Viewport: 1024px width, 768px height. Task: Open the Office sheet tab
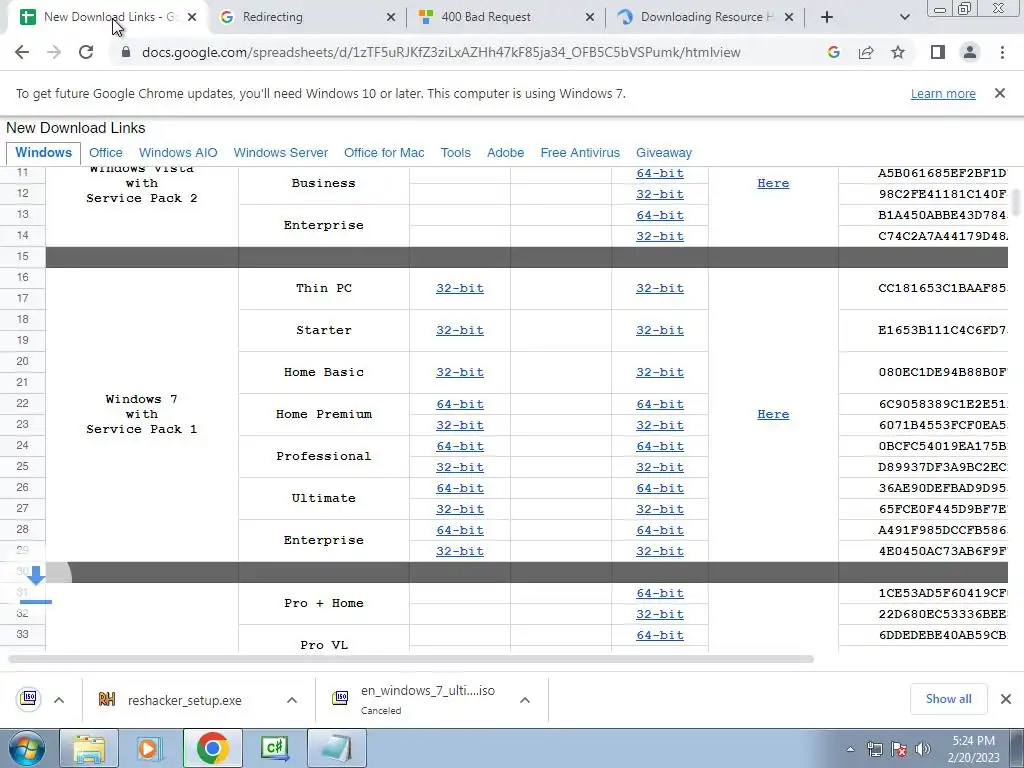point(106,153)
